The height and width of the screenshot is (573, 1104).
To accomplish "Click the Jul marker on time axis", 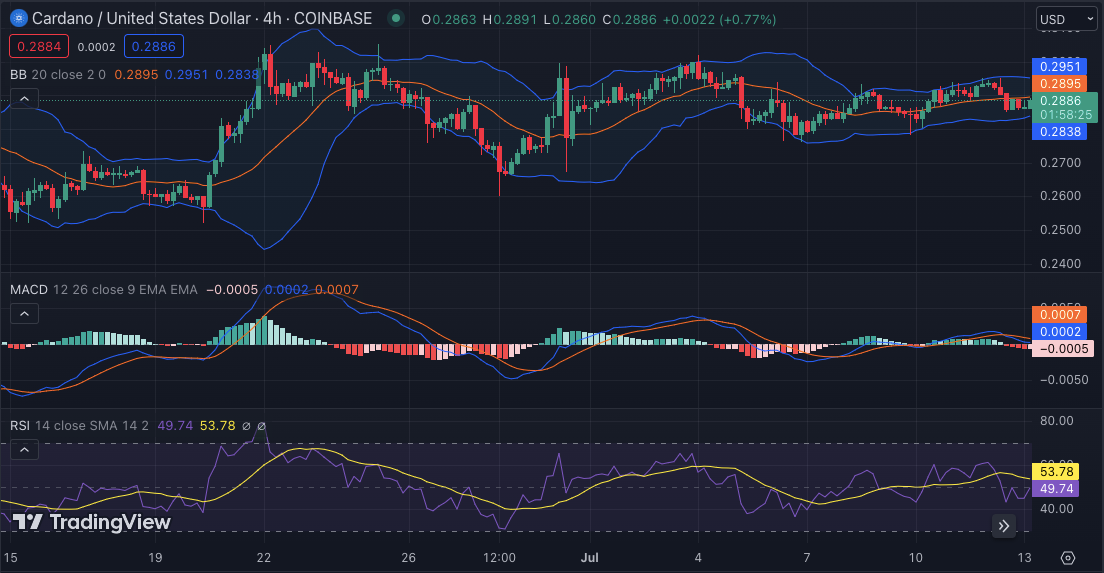I will coord(589,558).
